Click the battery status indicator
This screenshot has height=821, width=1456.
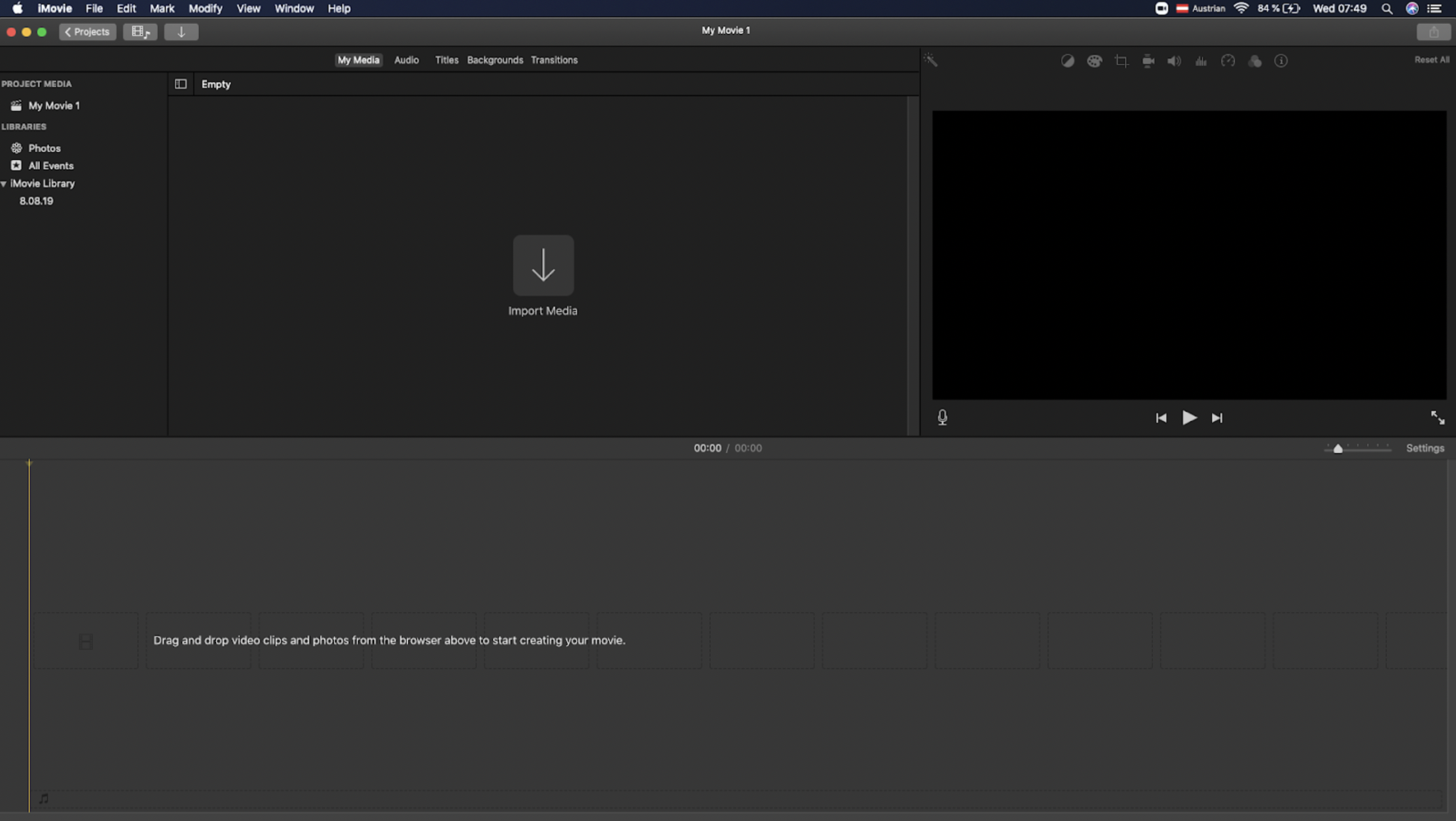click(1291, 9)
